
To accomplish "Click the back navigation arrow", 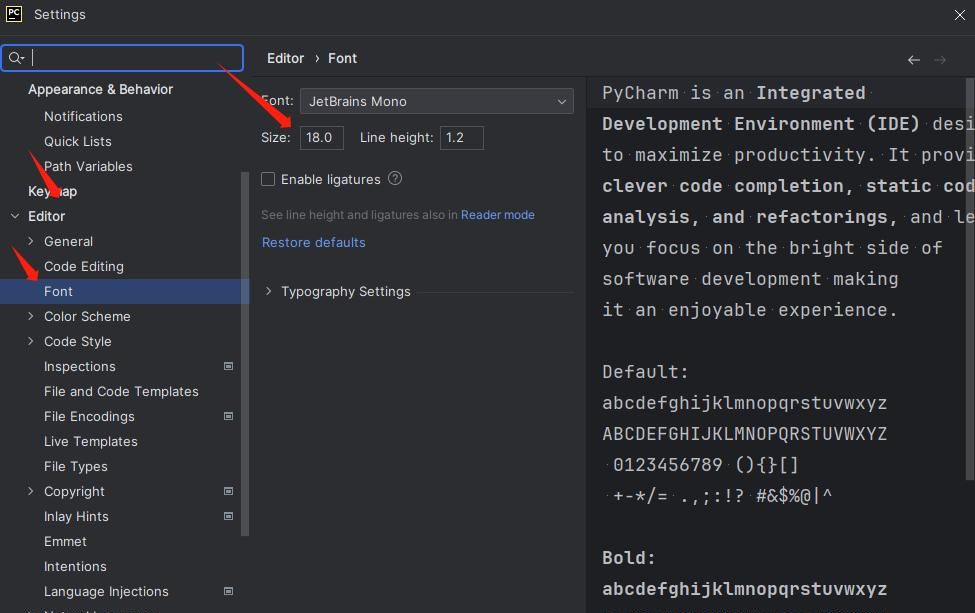I will 913,60.
